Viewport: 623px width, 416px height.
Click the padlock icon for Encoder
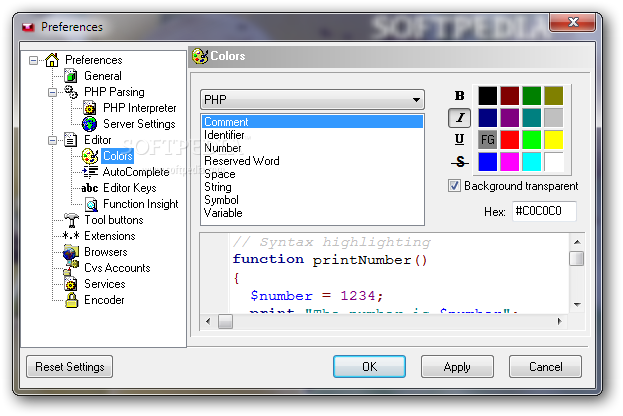72,300
